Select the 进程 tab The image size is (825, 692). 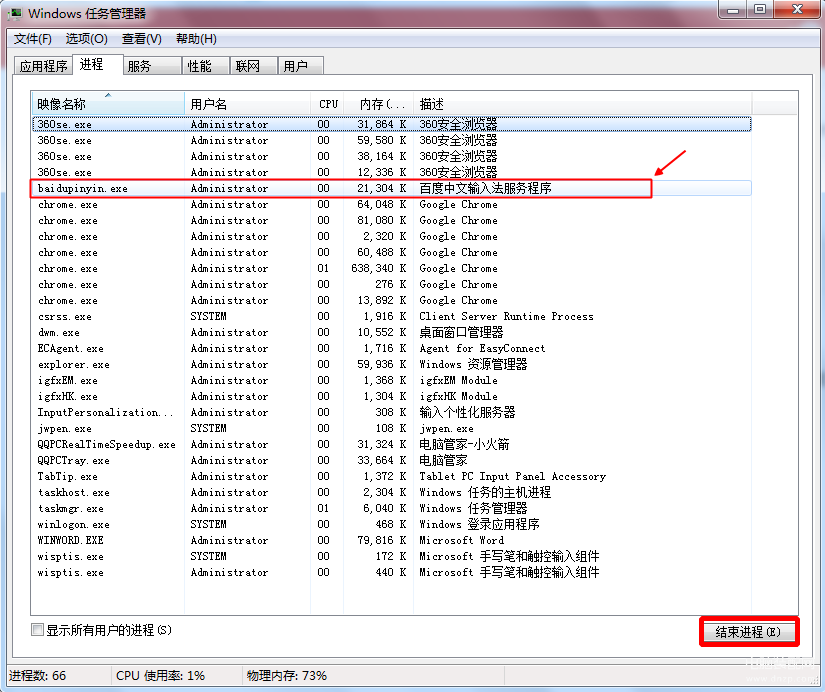click(x=98, y=65)
